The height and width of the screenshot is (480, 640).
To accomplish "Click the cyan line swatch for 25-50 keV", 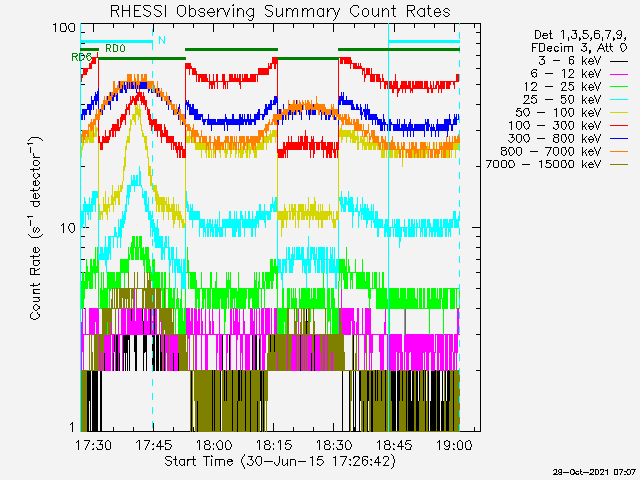I will (619, 100).
